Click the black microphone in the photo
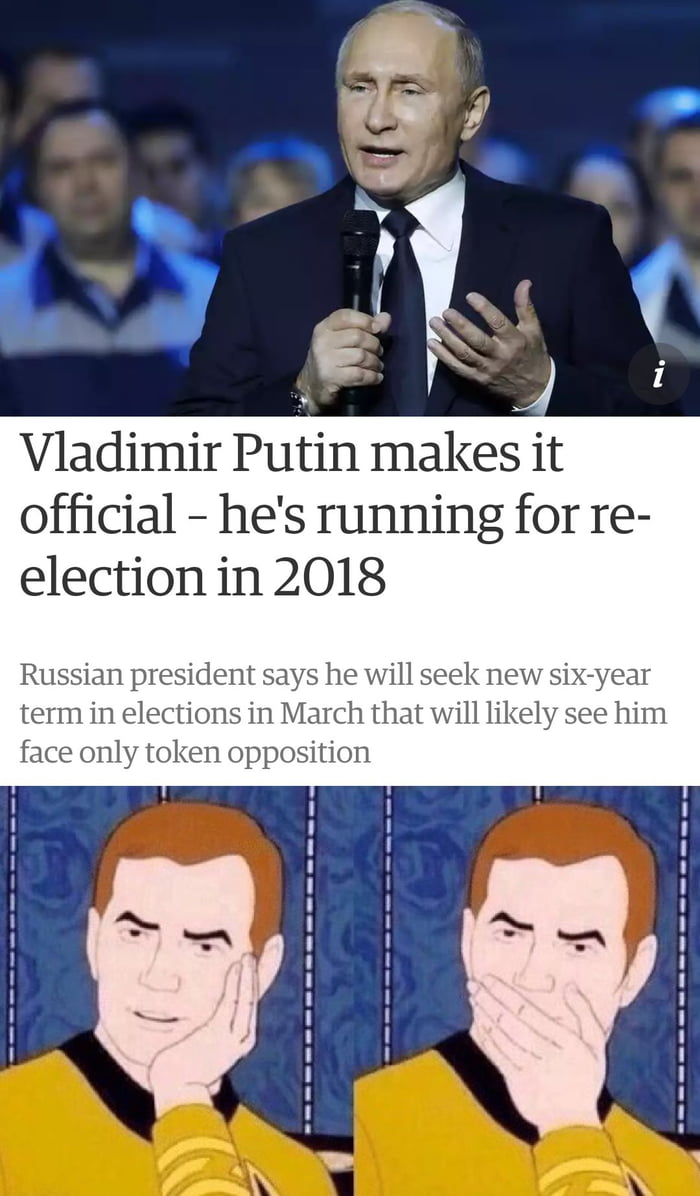Image resolution: width=700 pixels, height=1196 pixels. (359, 305)
